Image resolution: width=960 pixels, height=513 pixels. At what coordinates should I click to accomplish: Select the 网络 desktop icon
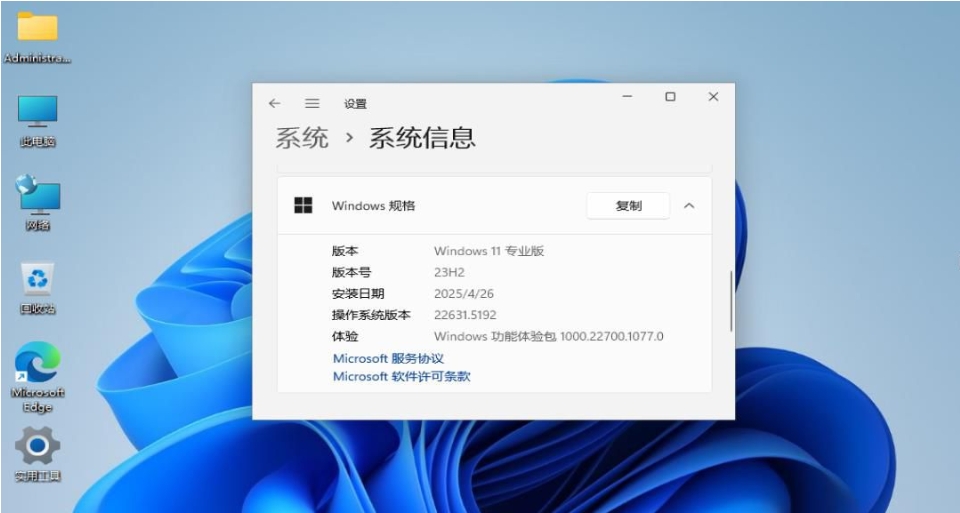[38, 195]
